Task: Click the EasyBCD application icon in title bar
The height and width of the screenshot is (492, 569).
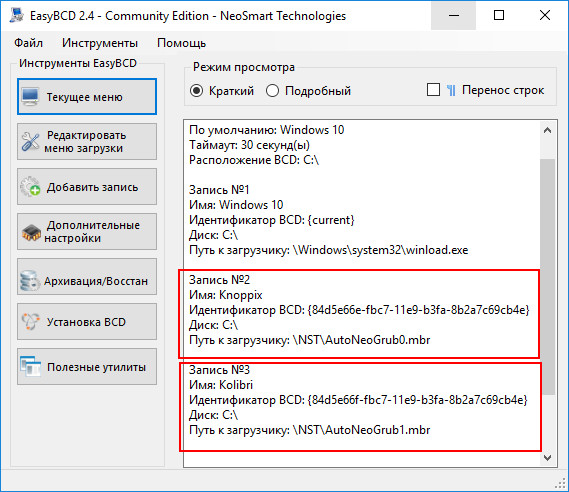Action: point(16,15)
